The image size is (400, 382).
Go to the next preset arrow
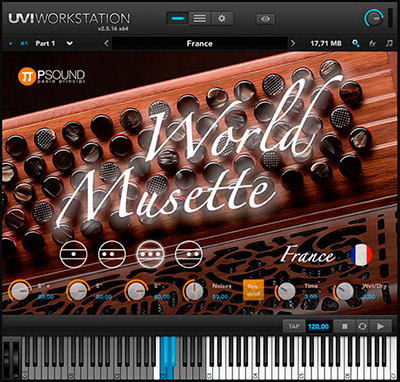[293, 43]
